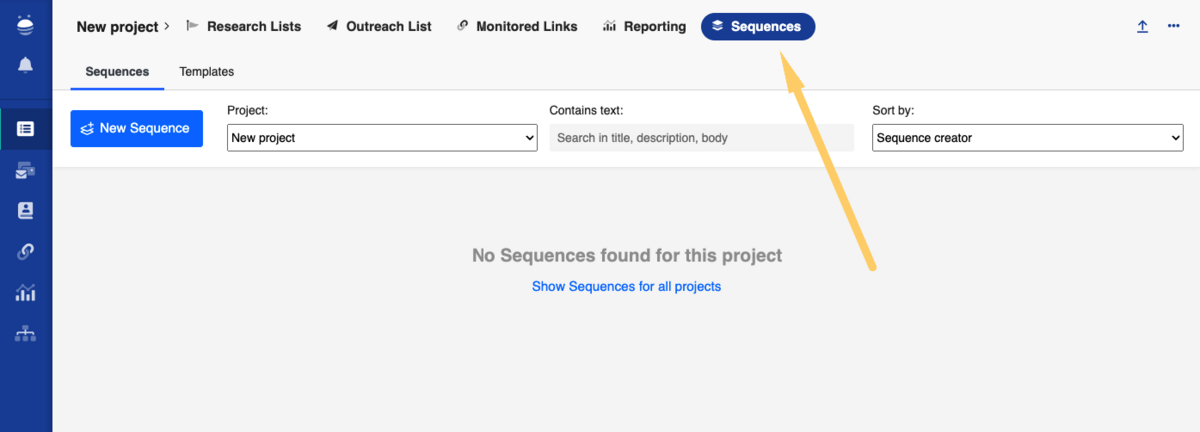Select the list icon in sidebar

[x=25, y=129]
